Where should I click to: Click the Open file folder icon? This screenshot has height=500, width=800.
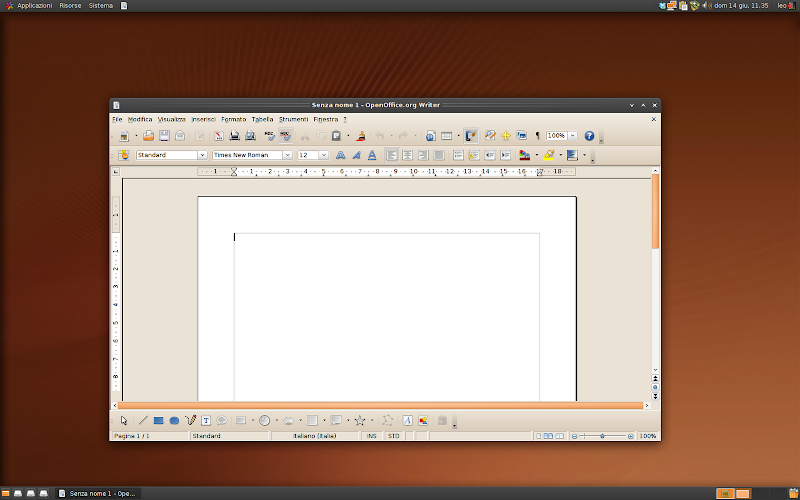pyautogui.click(x=149, y=136)
